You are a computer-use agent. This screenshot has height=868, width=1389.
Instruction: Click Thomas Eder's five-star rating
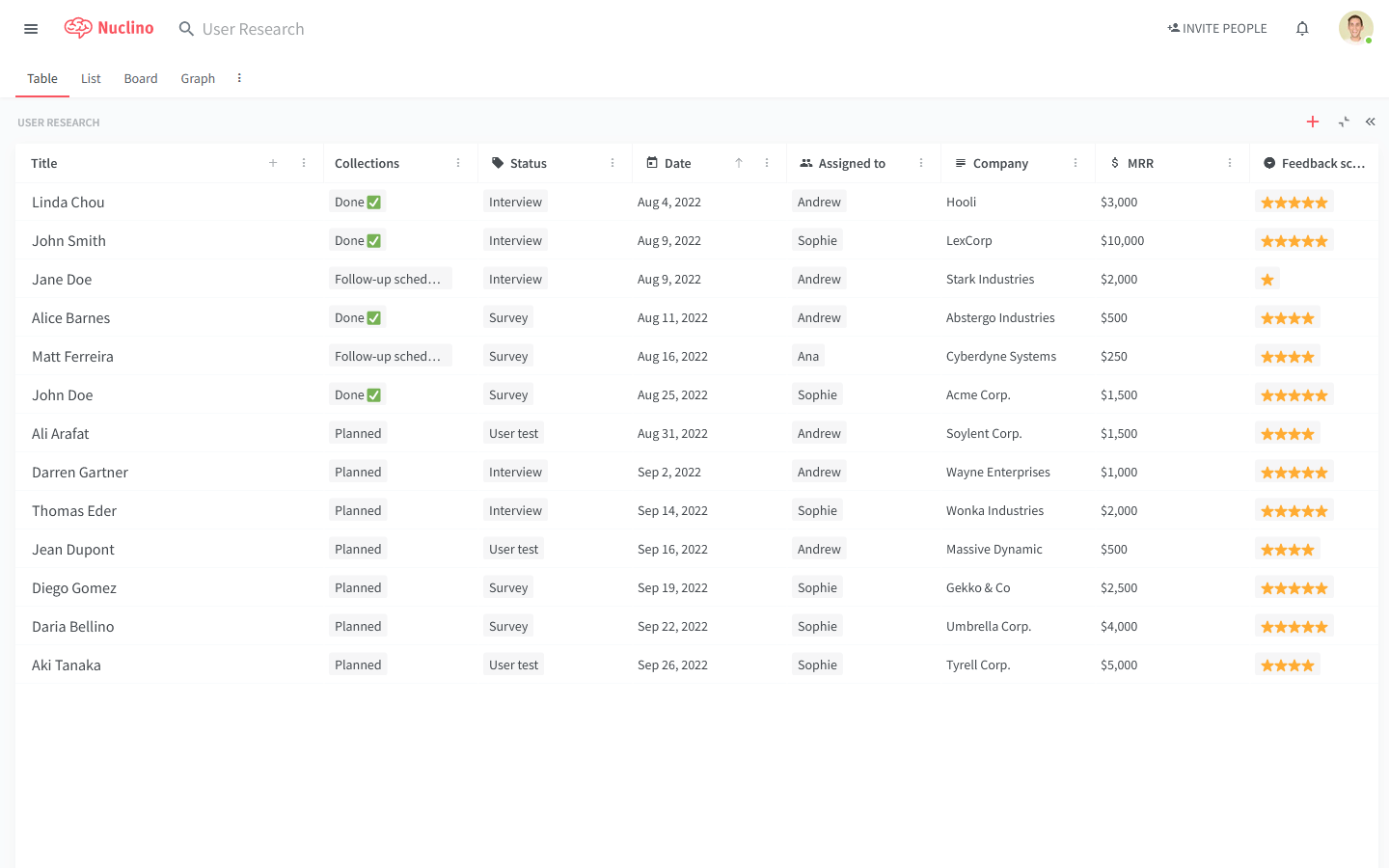point(1294,511)
